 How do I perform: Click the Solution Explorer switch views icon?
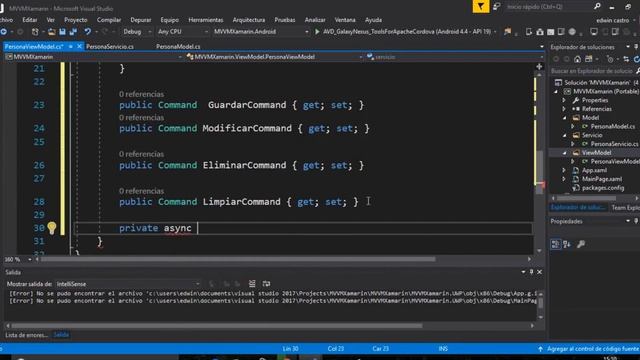click(x=588, y=59)
